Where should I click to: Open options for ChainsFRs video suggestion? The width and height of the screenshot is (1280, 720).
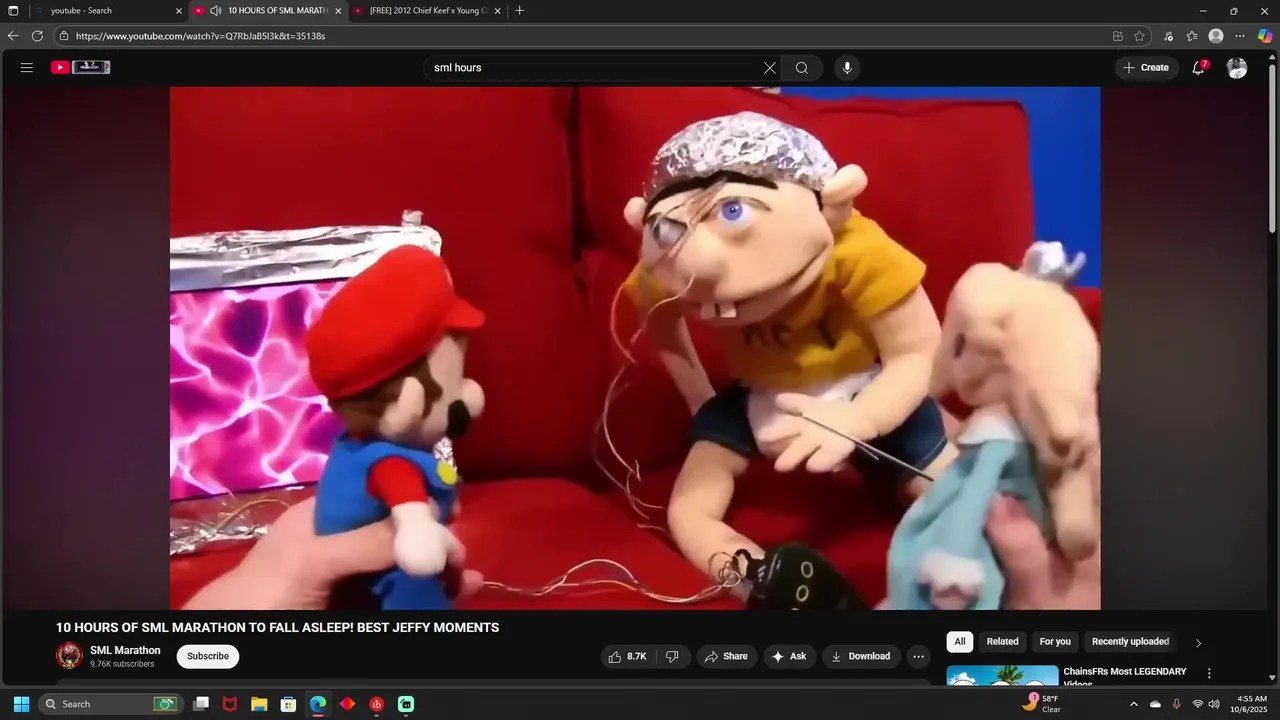pyautogui.click(x=1209, y=674)
